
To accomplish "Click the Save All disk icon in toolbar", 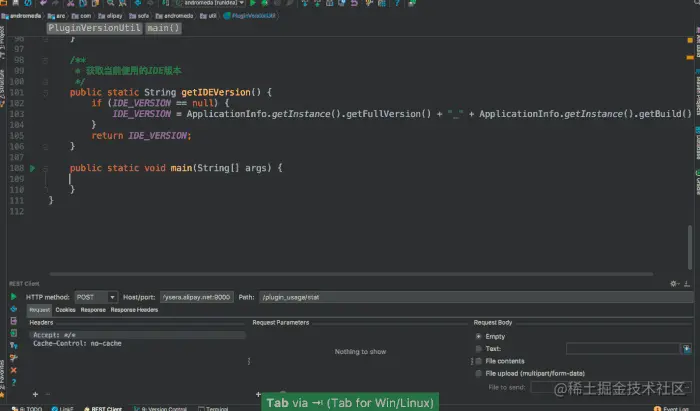I will click(x=16, y=3).
